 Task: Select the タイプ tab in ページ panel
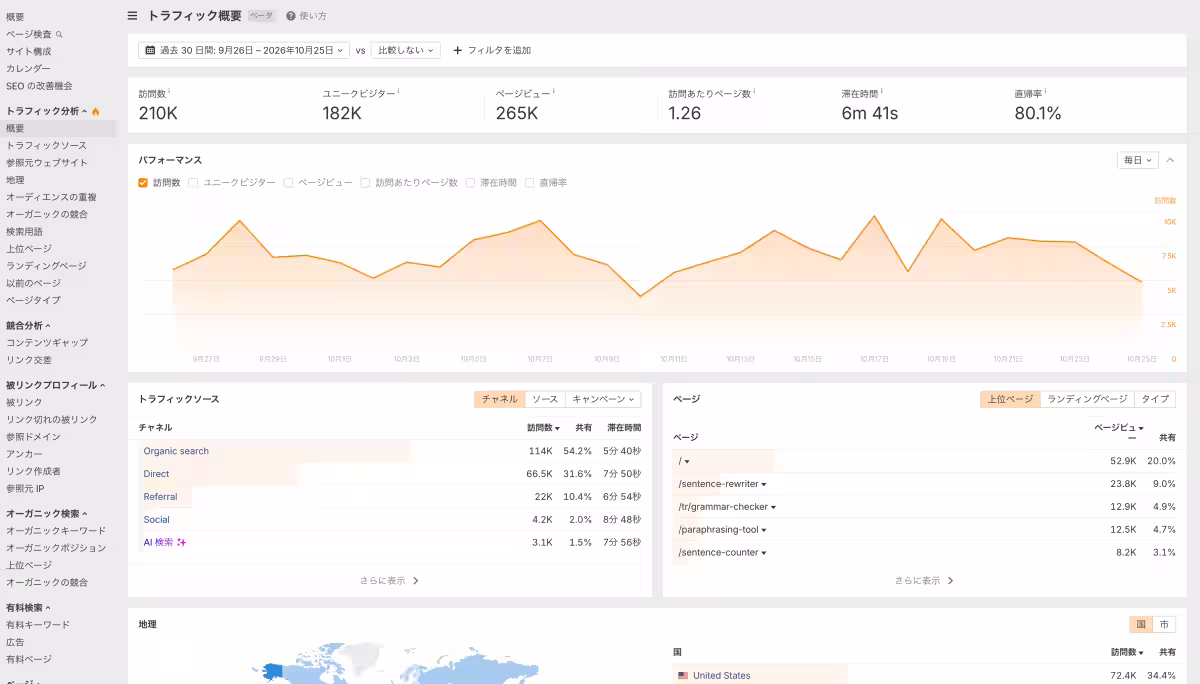click(x=1155, y=399)
